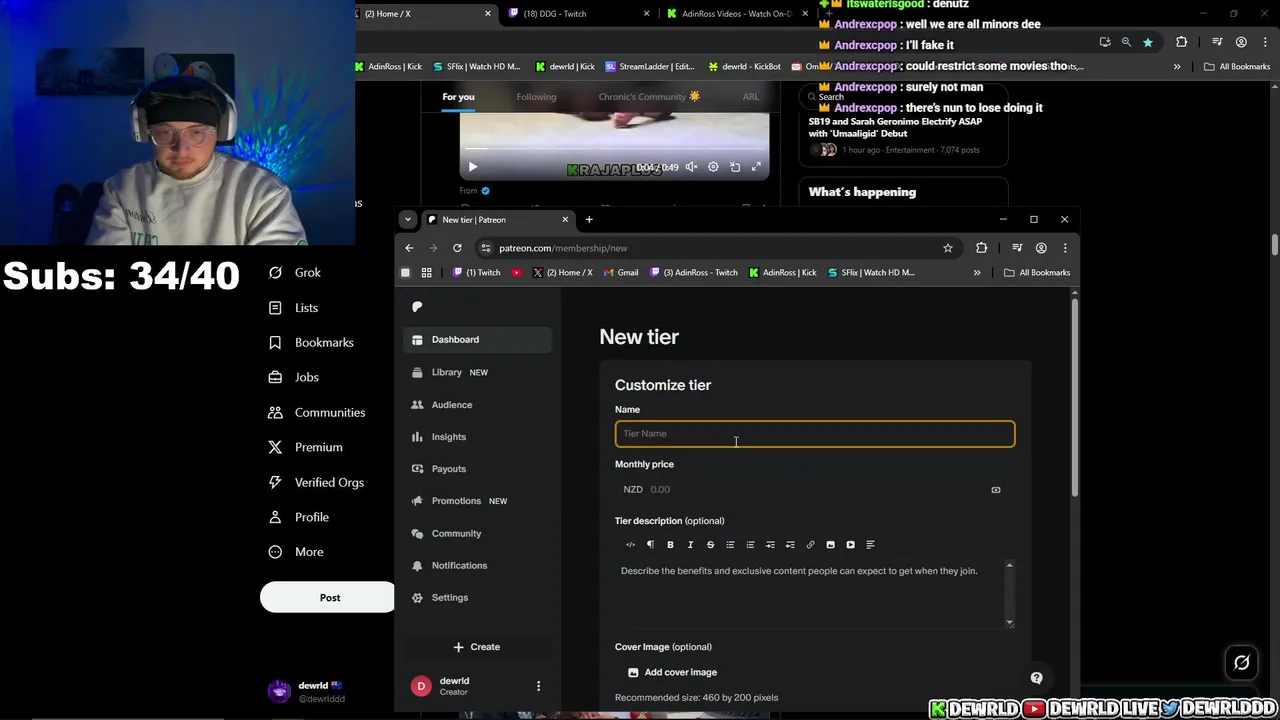Screen dimensions: 1280x720
Task: Go back in the Patreon browser window
Action: (x=409, y=248)
